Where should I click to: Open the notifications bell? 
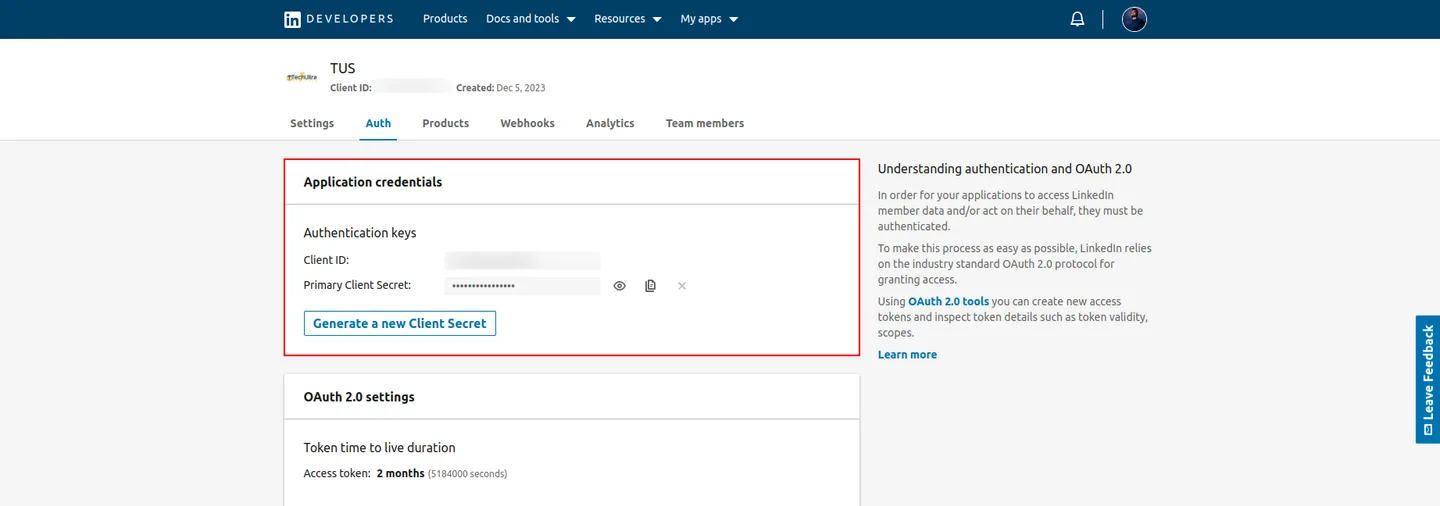point(1077,19)
